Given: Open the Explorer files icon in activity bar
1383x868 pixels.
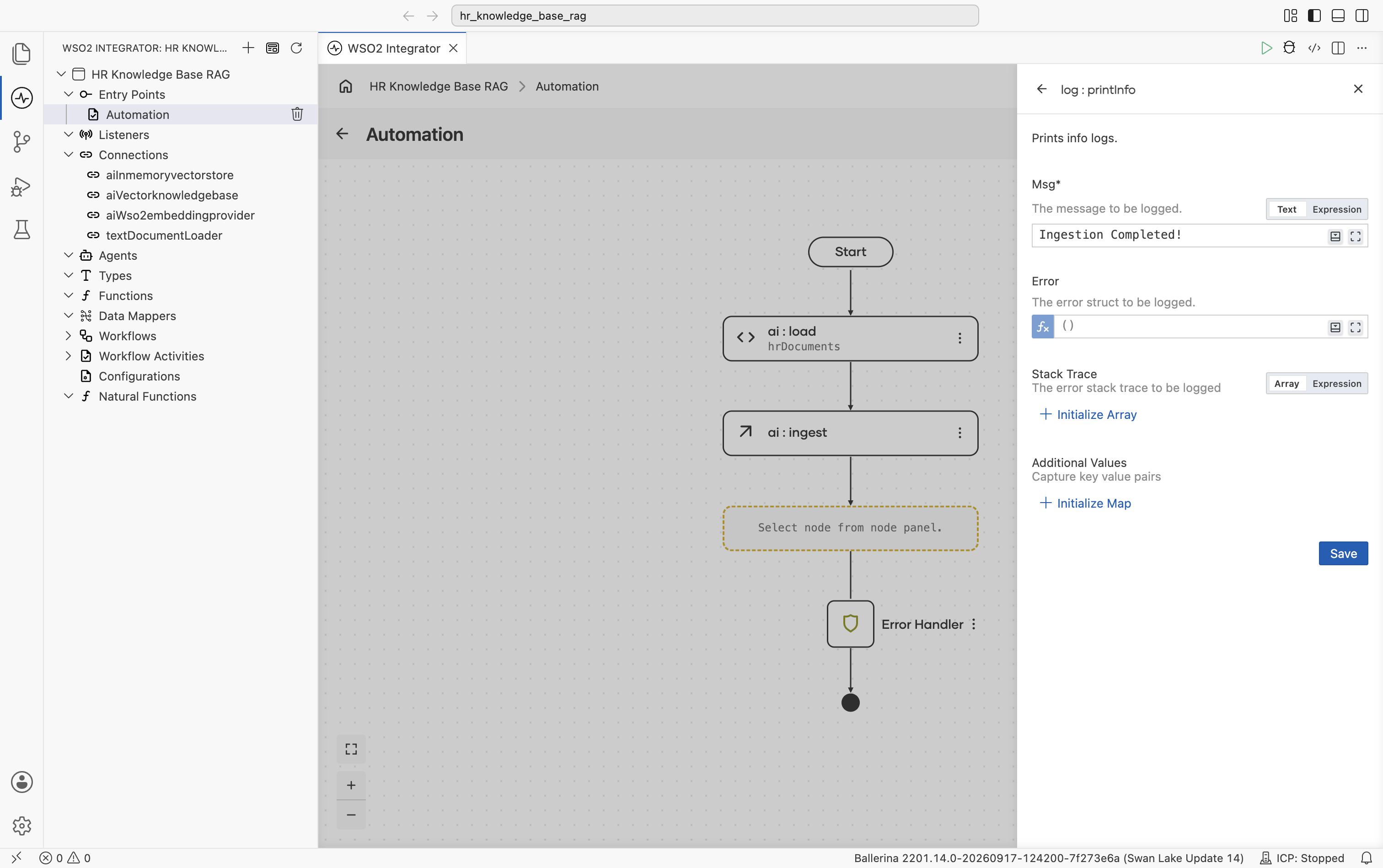Looking at the screenshot, I should click(21, 54).
